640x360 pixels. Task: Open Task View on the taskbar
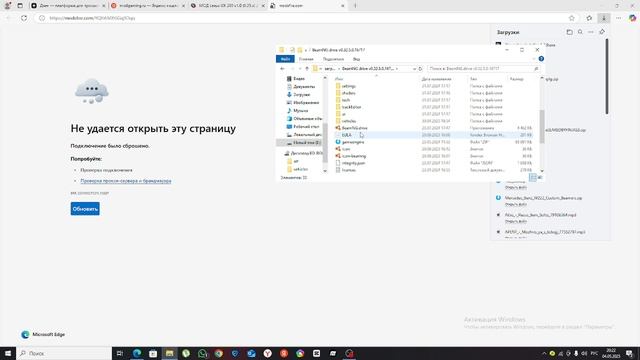point(120,353)
